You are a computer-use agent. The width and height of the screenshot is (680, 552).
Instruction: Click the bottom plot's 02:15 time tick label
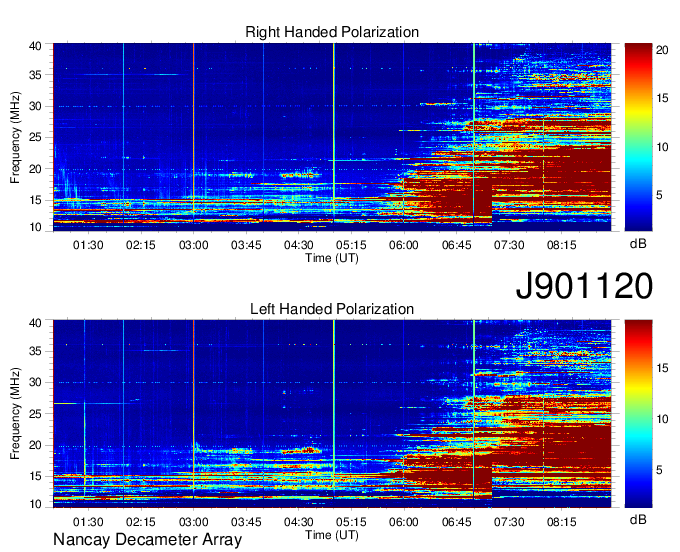pyautogui.click(x=141, y=522)
